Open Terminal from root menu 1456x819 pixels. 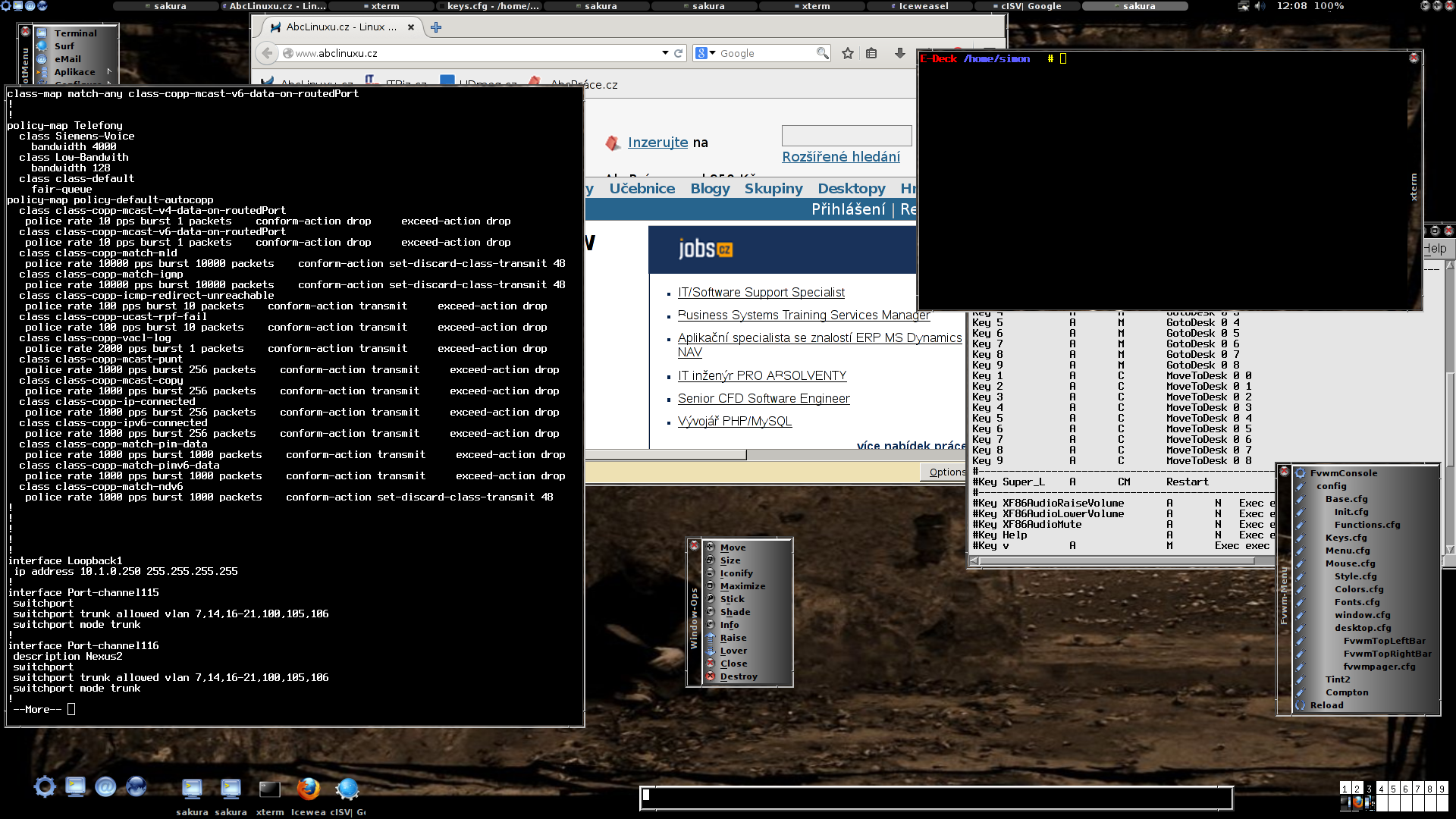[x=75, y=33]
